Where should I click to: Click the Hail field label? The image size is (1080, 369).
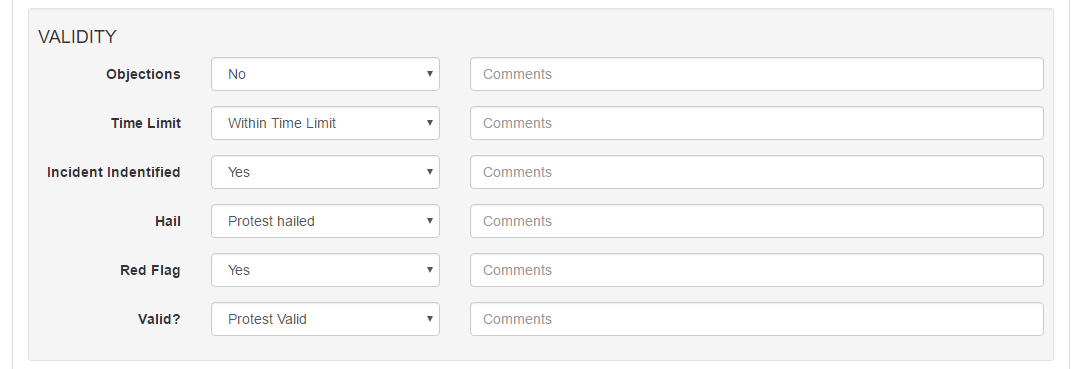click(168, 221)
